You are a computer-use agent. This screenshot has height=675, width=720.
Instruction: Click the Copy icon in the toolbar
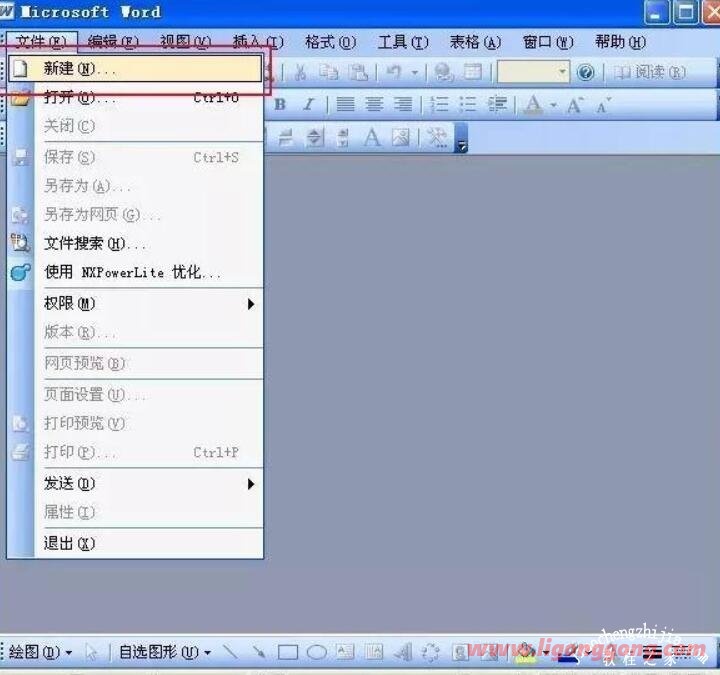point(329,72)
